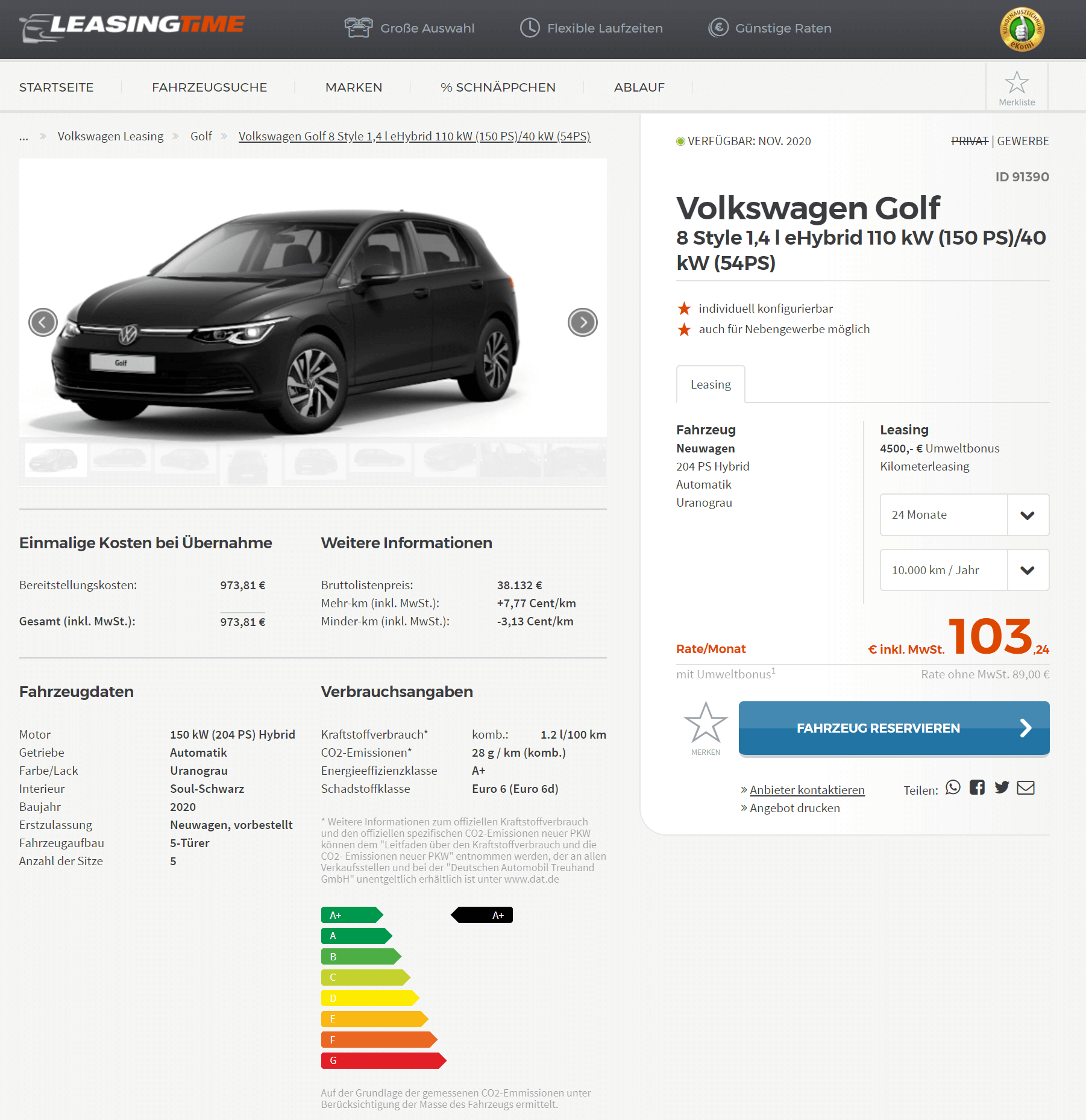This screenshot has height=1120, width=1086.
Task: Click VERFÜGBAR: NOV. 2020 status
Action: 744,141
